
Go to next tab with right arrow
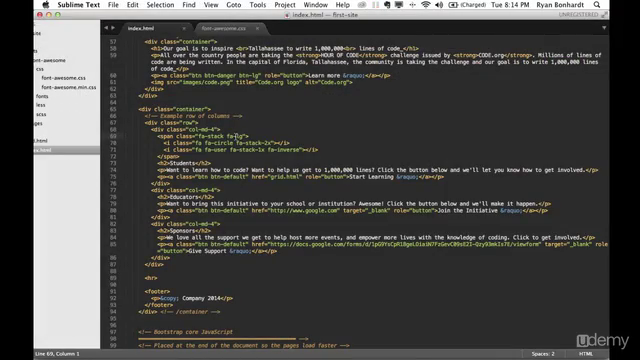(x=113, y=28)
